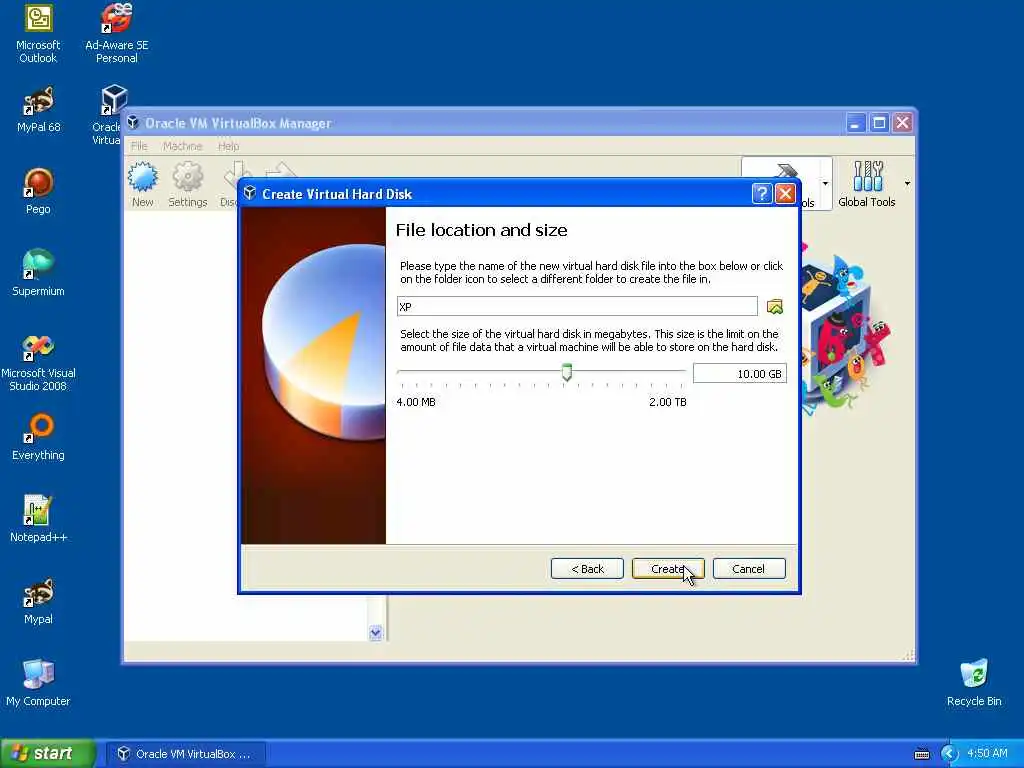1024x768 pixels.
Task: Click the hard disk file name field containing XP
Action: tap(577, 306)
